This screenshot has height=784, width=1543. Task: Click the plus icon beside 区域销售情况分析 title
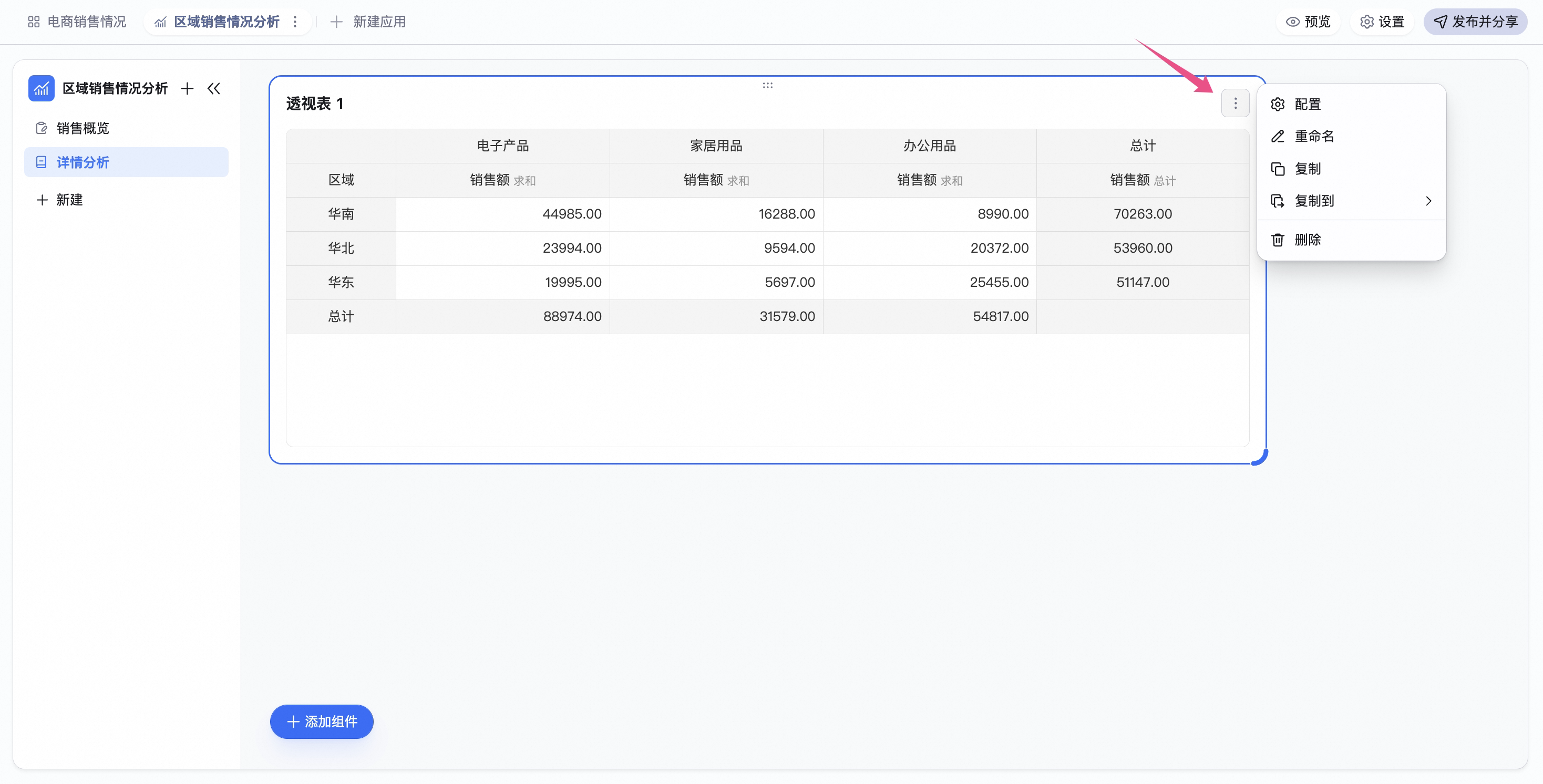[188, 89]
